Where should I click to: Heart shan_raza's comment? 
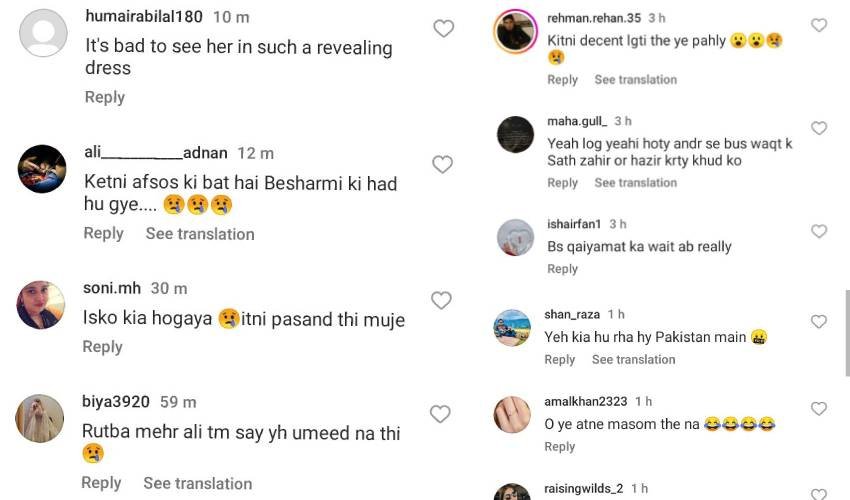coord(819,321)
